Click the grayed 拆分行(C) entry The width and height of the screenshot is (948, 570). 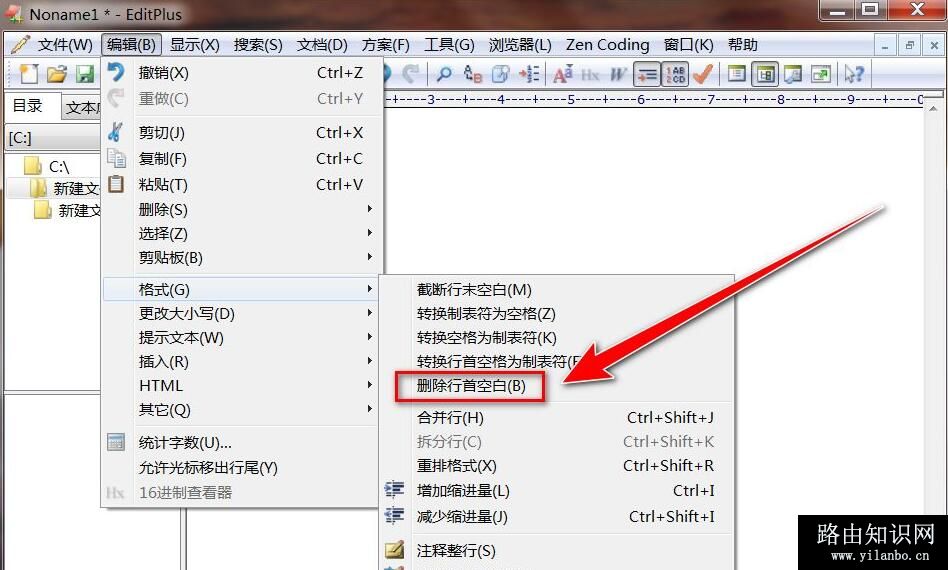click(x=556, y=442)
